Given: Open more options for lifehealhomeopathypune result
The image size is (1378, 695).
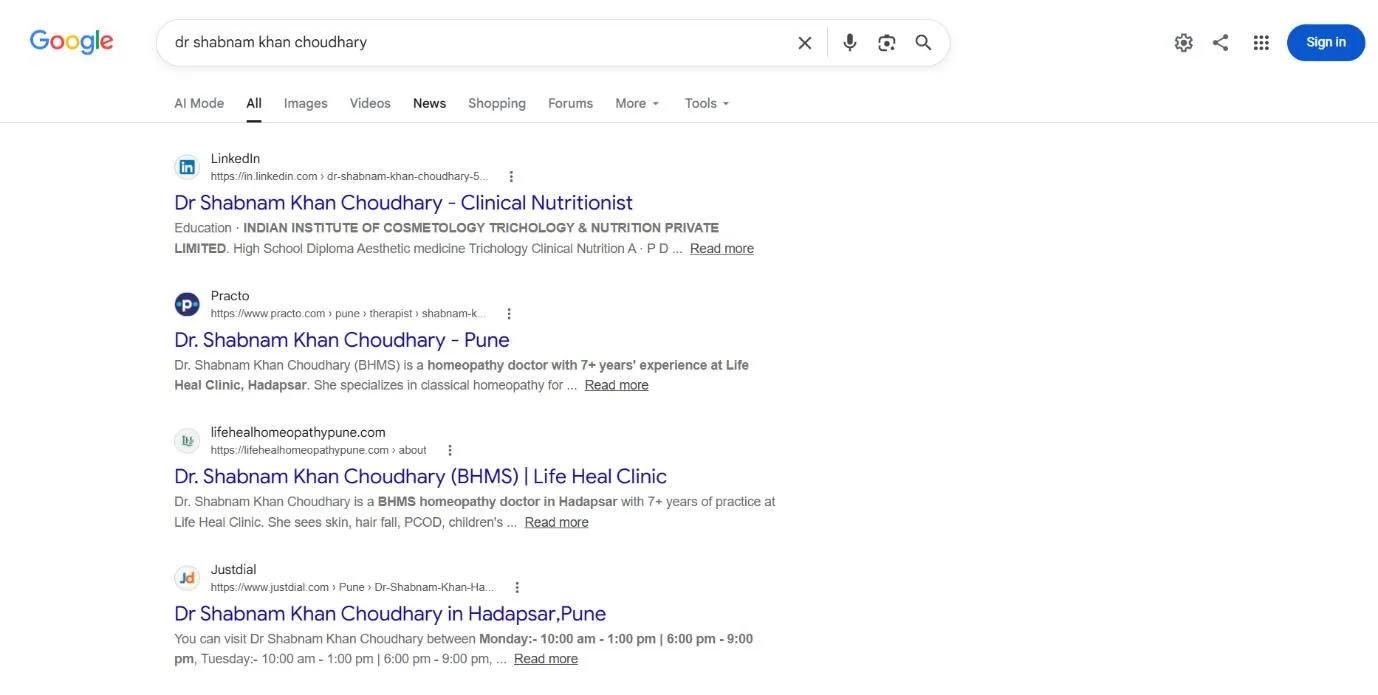Looking at the screenshot, I should pyautogui.click(x=450, y=451).
